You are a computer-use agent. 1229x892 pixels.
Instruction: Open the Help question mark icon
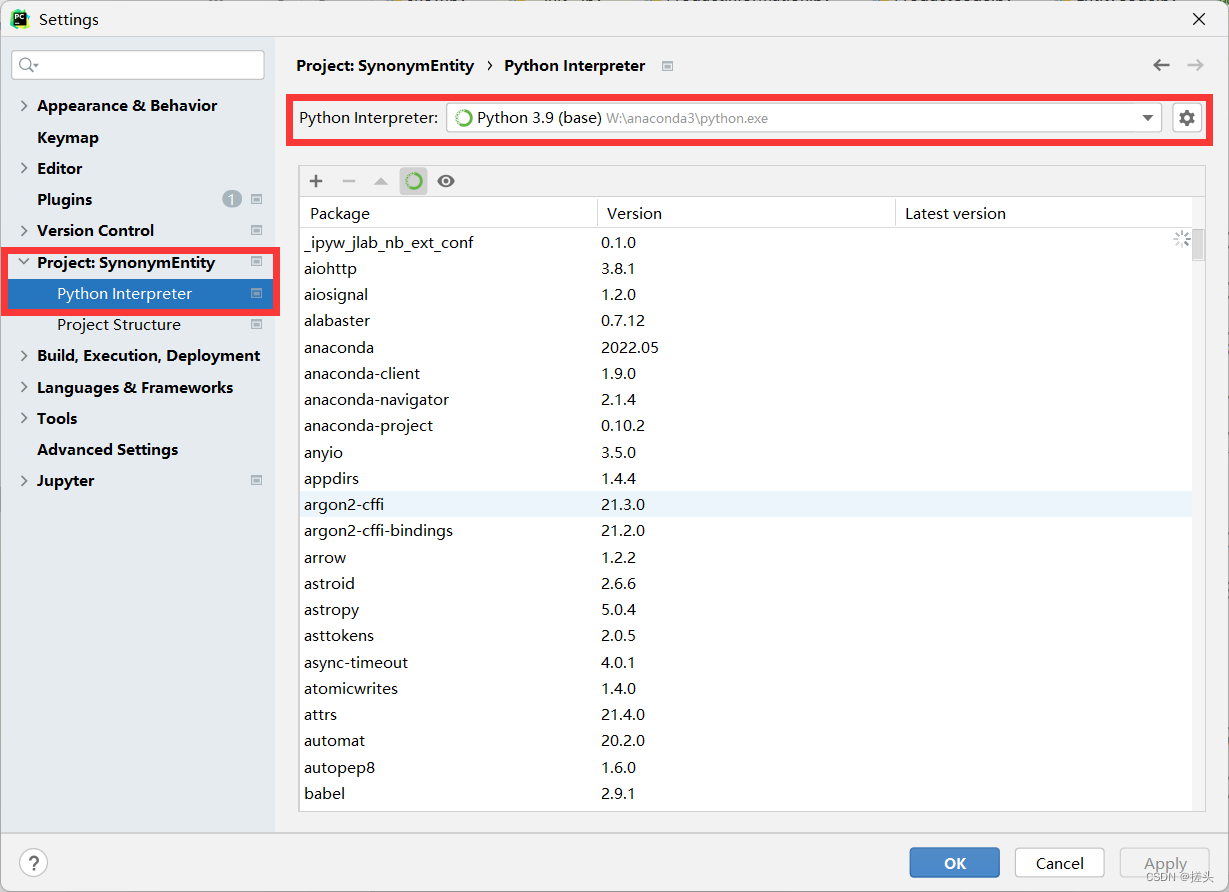(x=34, y=862)
